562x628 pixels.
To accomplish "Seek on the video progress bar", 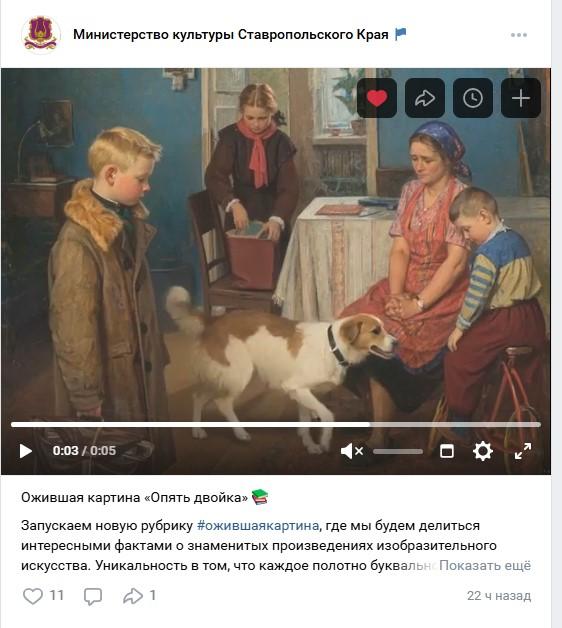I will pyautogui.click(x=276, y=425).
